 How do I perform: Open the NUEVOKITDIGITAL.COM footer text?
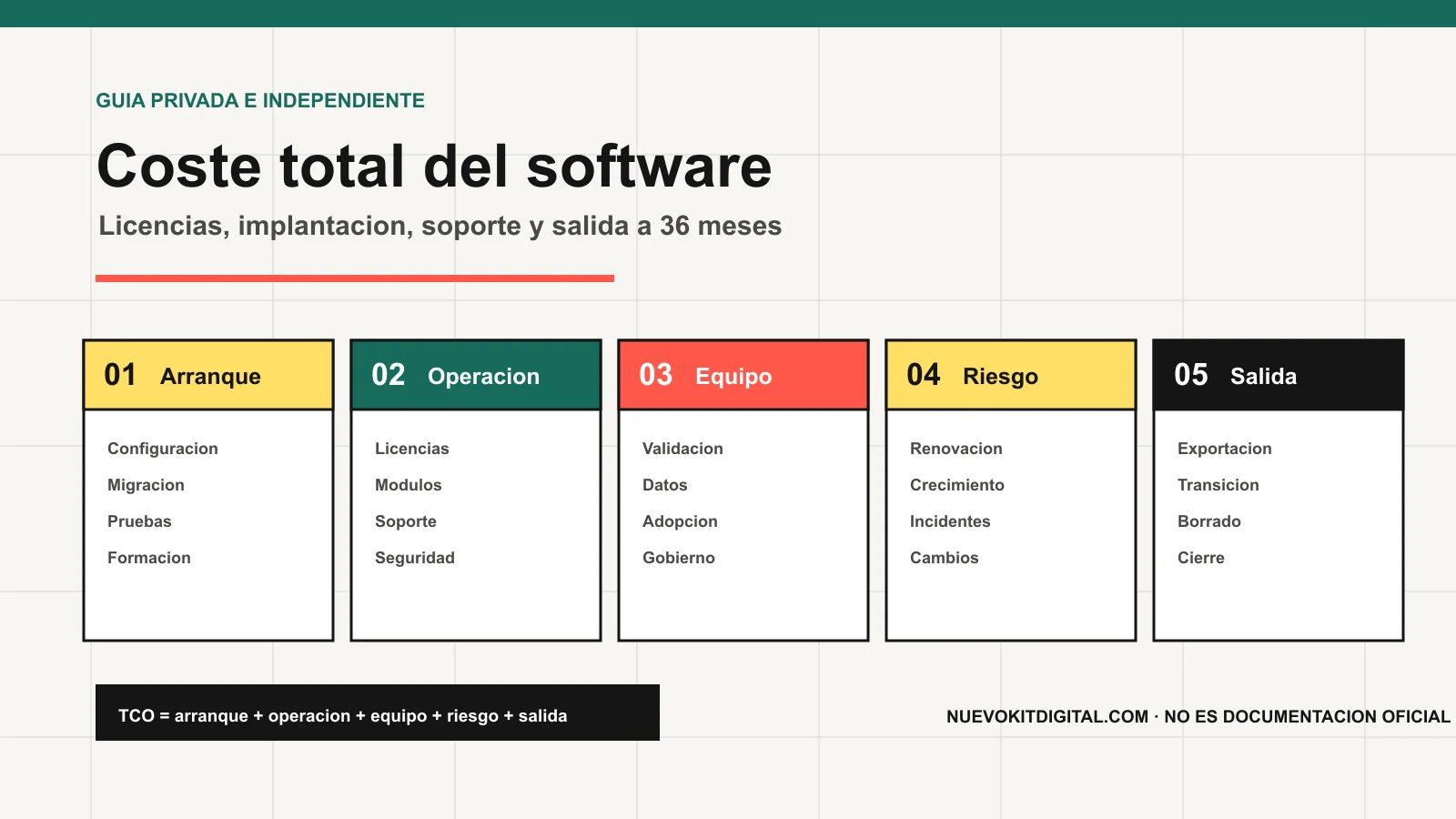point(1198,717)
